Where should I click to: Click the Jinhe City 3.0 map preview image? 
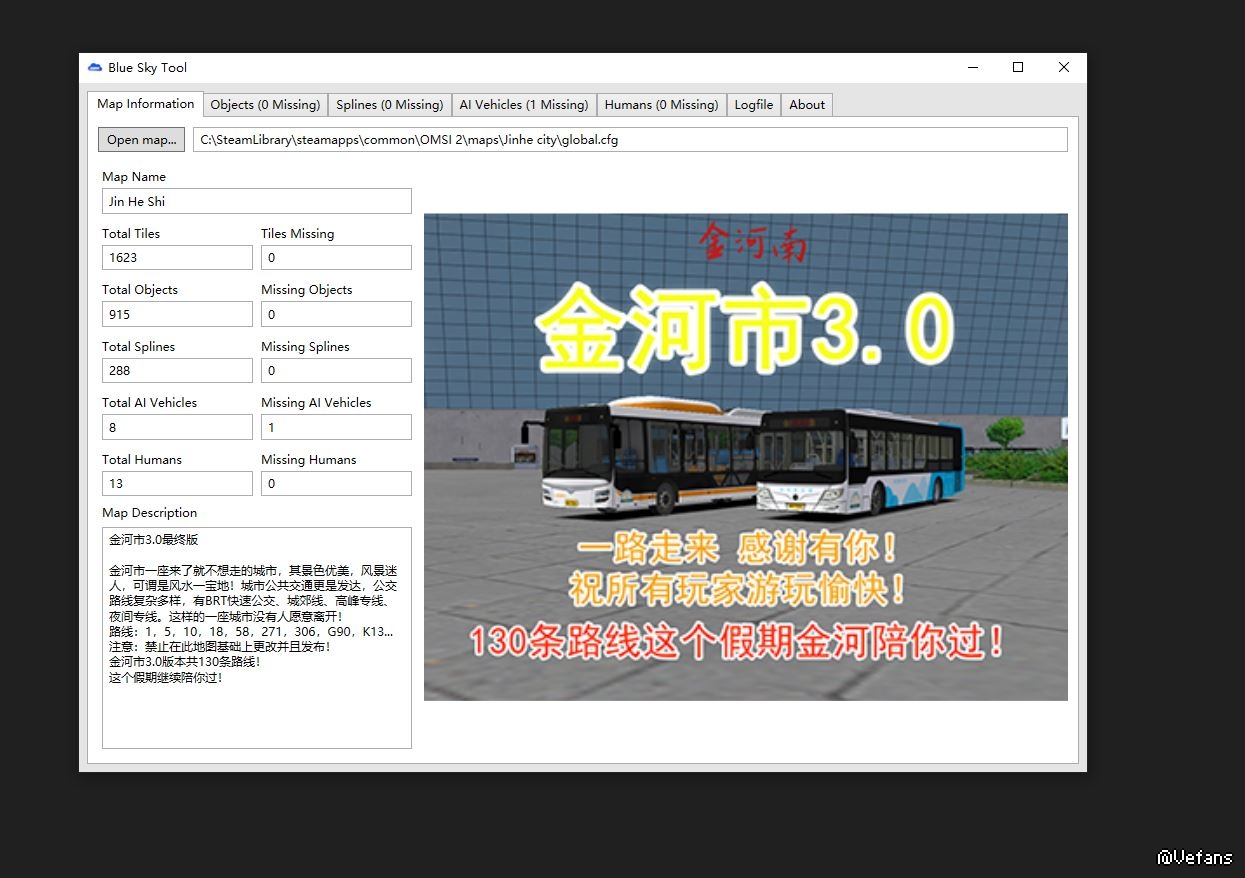coord(745,457)
